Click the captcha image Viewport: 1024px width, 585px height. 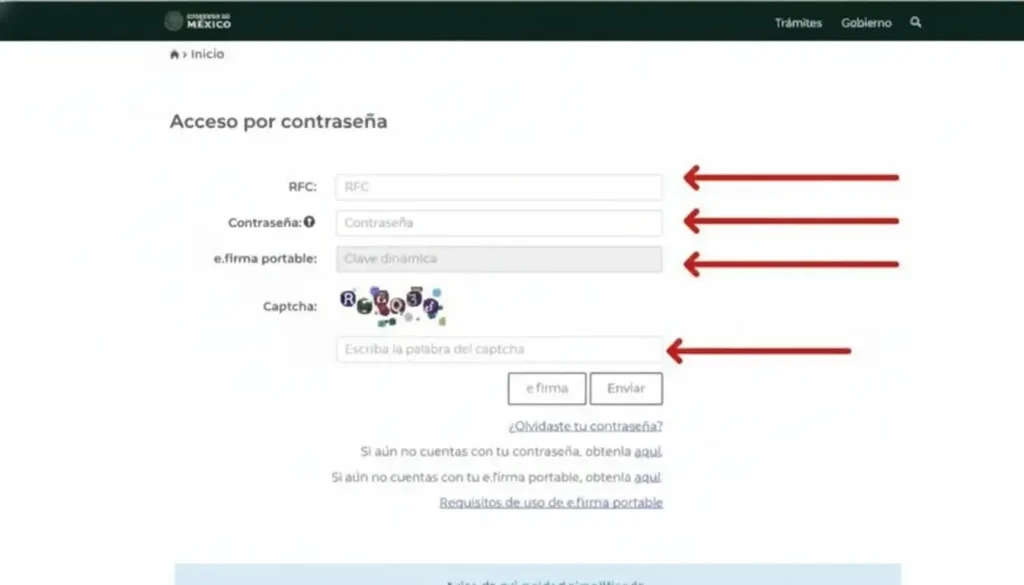(x=392, y=306)
